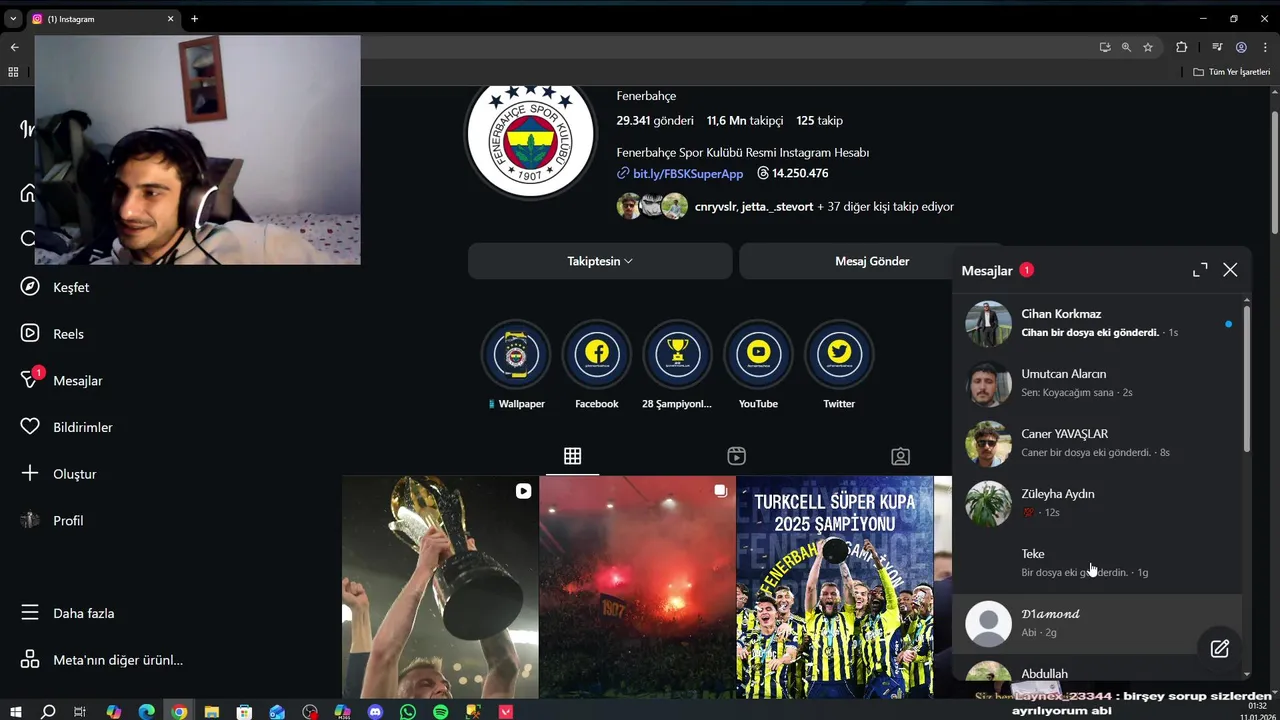Open Züleyha Aydın conversation

point(1097,503)
